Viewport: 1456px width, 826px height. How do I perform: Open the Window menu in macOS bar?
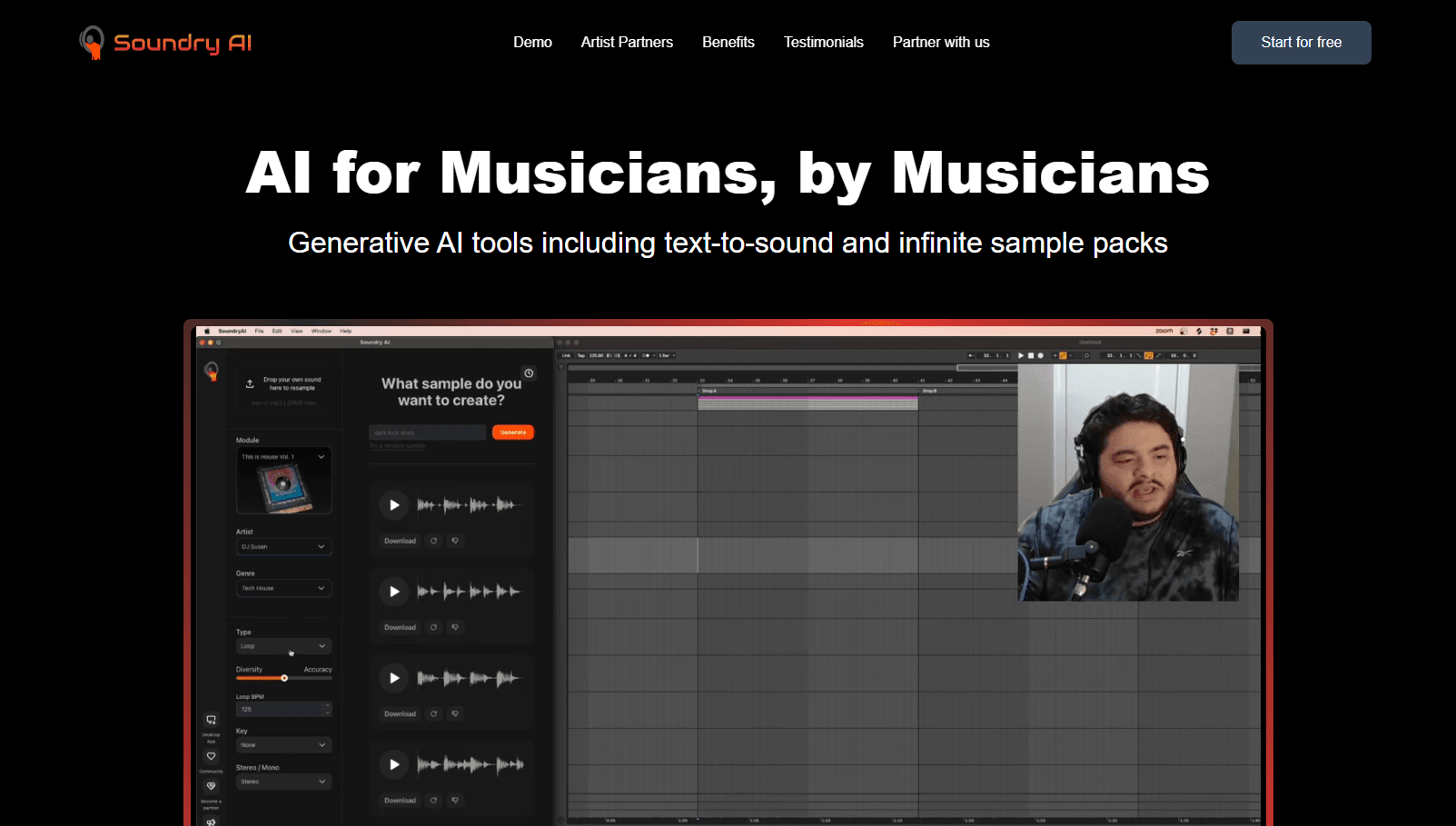coord(322,331)
